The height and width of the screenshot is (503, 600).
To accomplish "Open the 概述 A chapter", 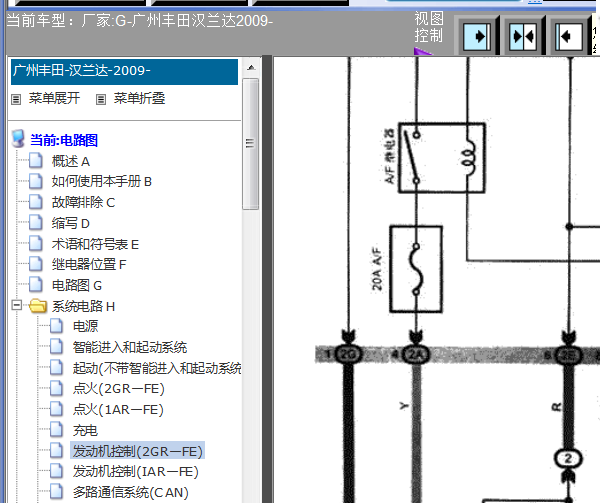I will (71, 161).
